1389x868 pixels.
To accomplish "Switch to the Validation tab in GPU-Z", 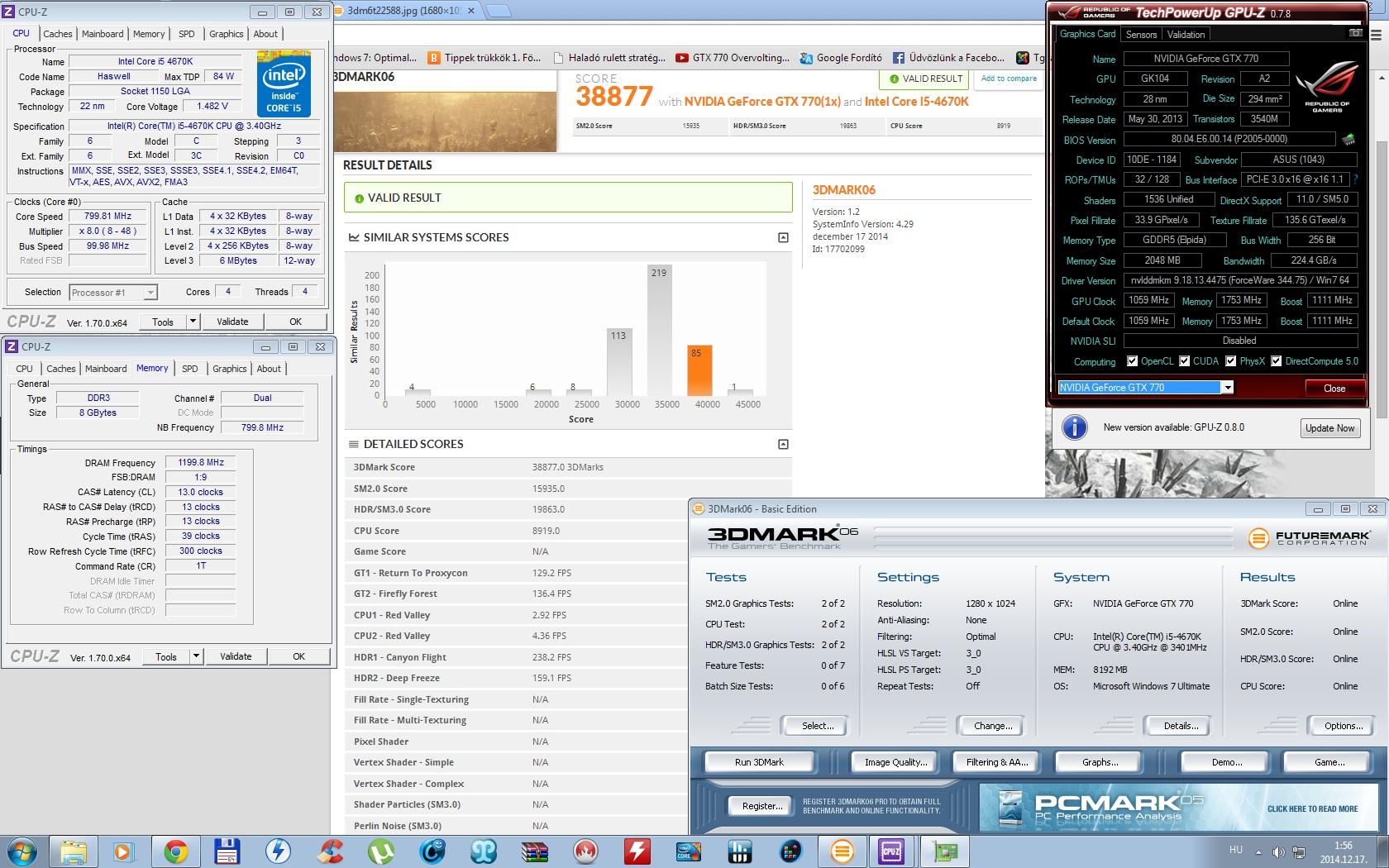I will 1186,35.
